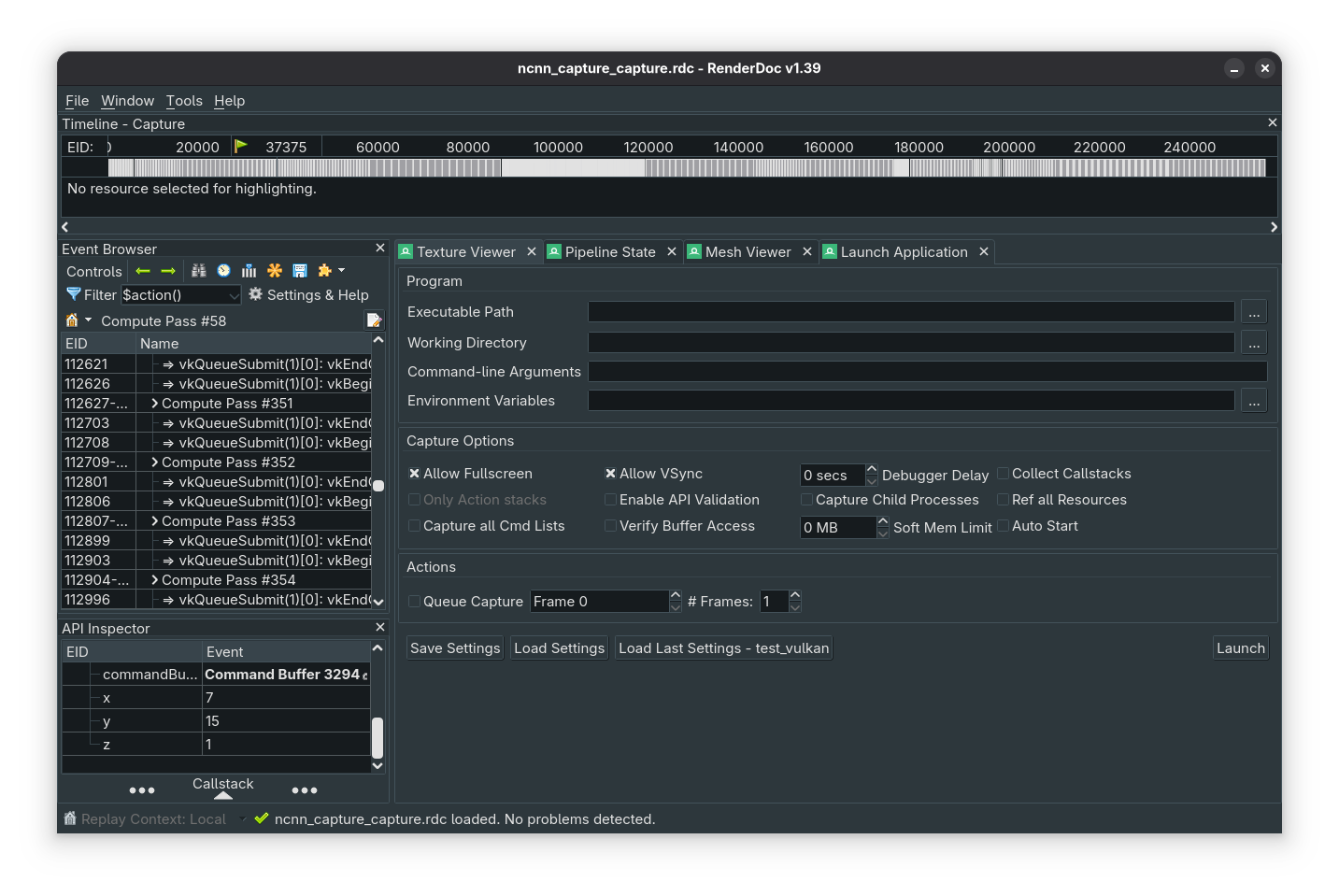
Task: Click the Replay Context house icon
Action: (x=70, y=818)
